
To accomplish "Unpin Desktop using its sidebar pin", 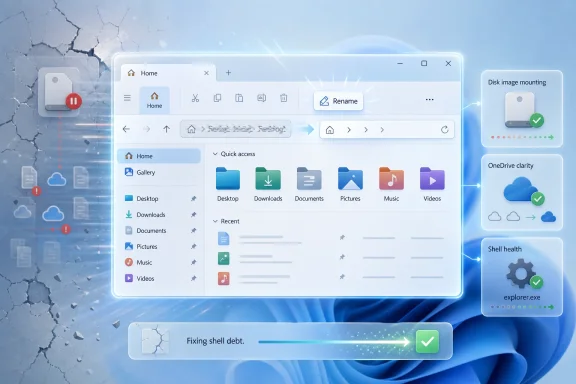I will pyautogui.click(x=194, y=199).
